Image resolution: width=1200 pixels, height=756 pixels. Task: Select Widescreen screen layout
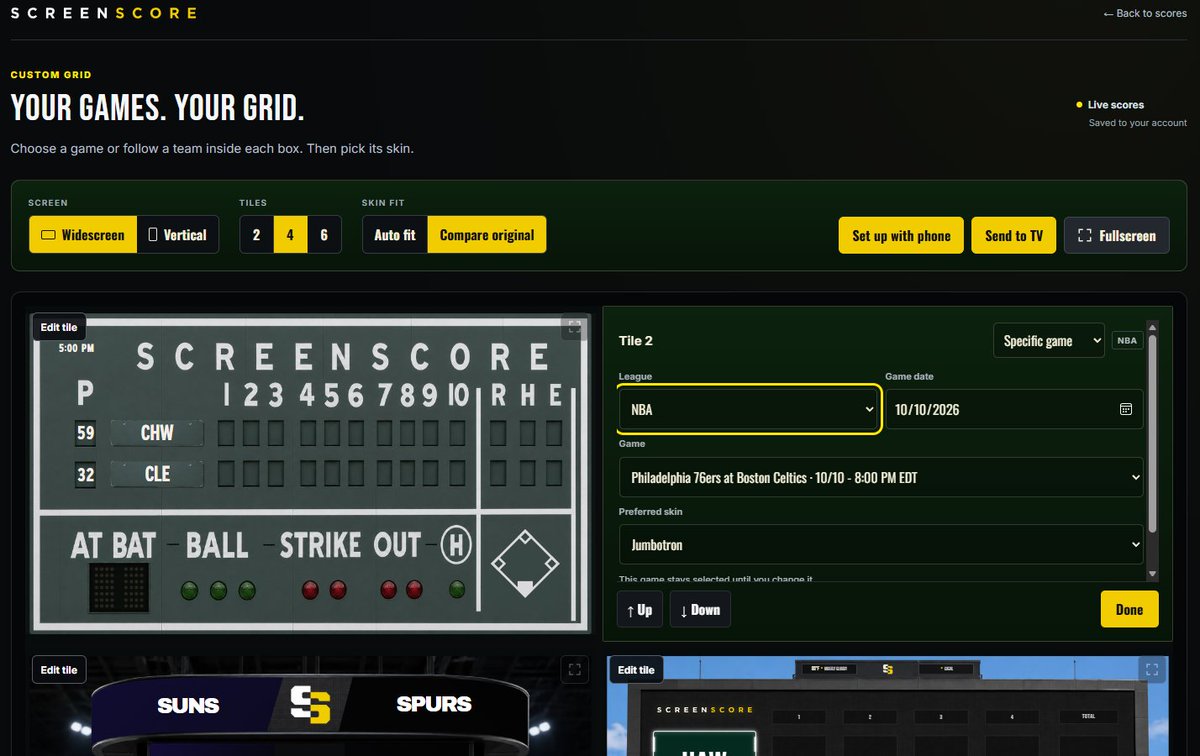(x=82, y=235)
